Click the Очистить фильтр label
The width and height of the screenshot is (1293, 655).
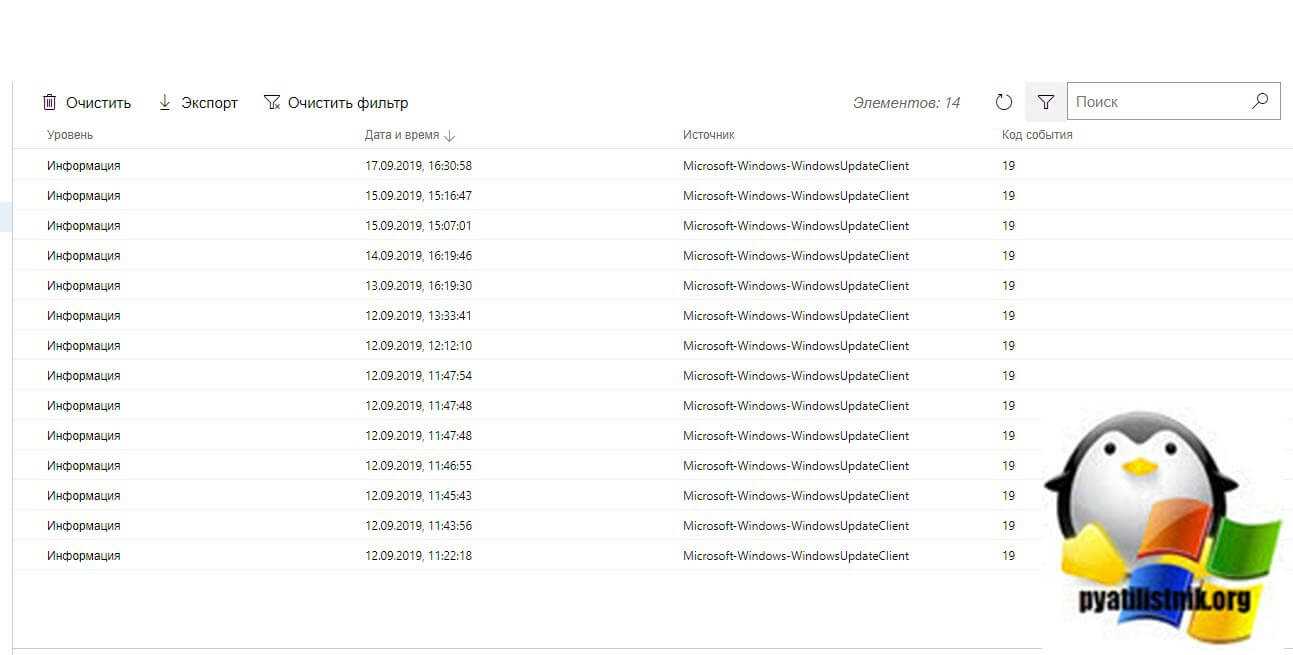[x=348, y=103]
